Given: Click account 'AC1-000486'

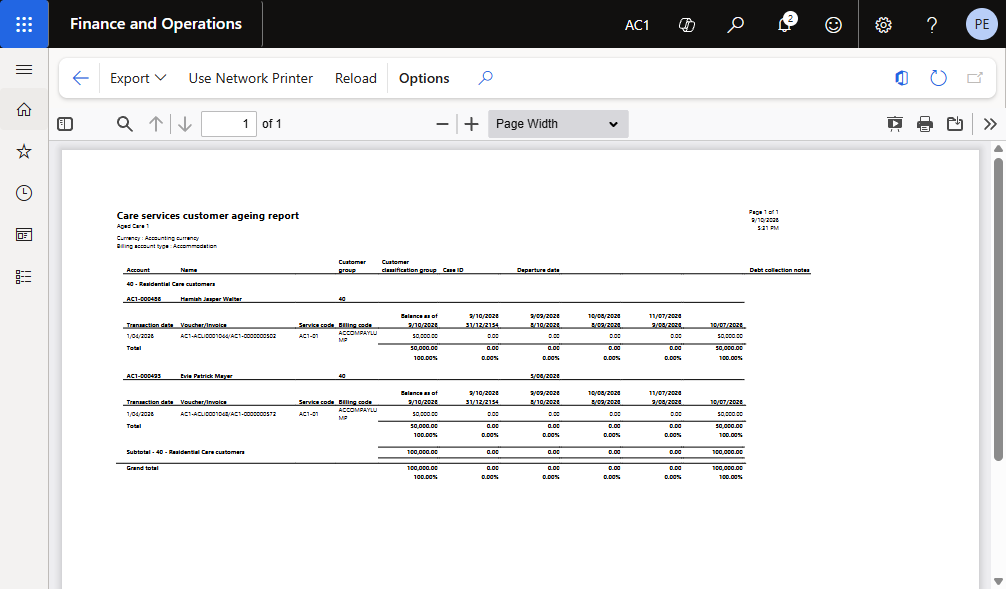Looking at the screenshot, I should pyautogui.click(x=144, y=299).
